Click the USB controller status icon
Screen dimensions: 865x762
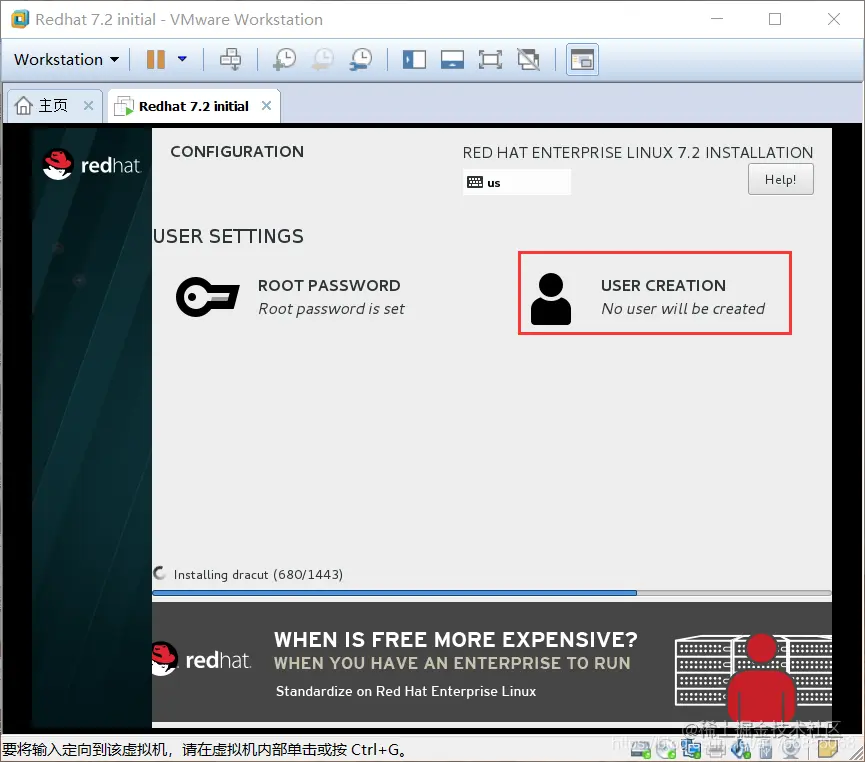pyautogui.click(x=766, y=749)
